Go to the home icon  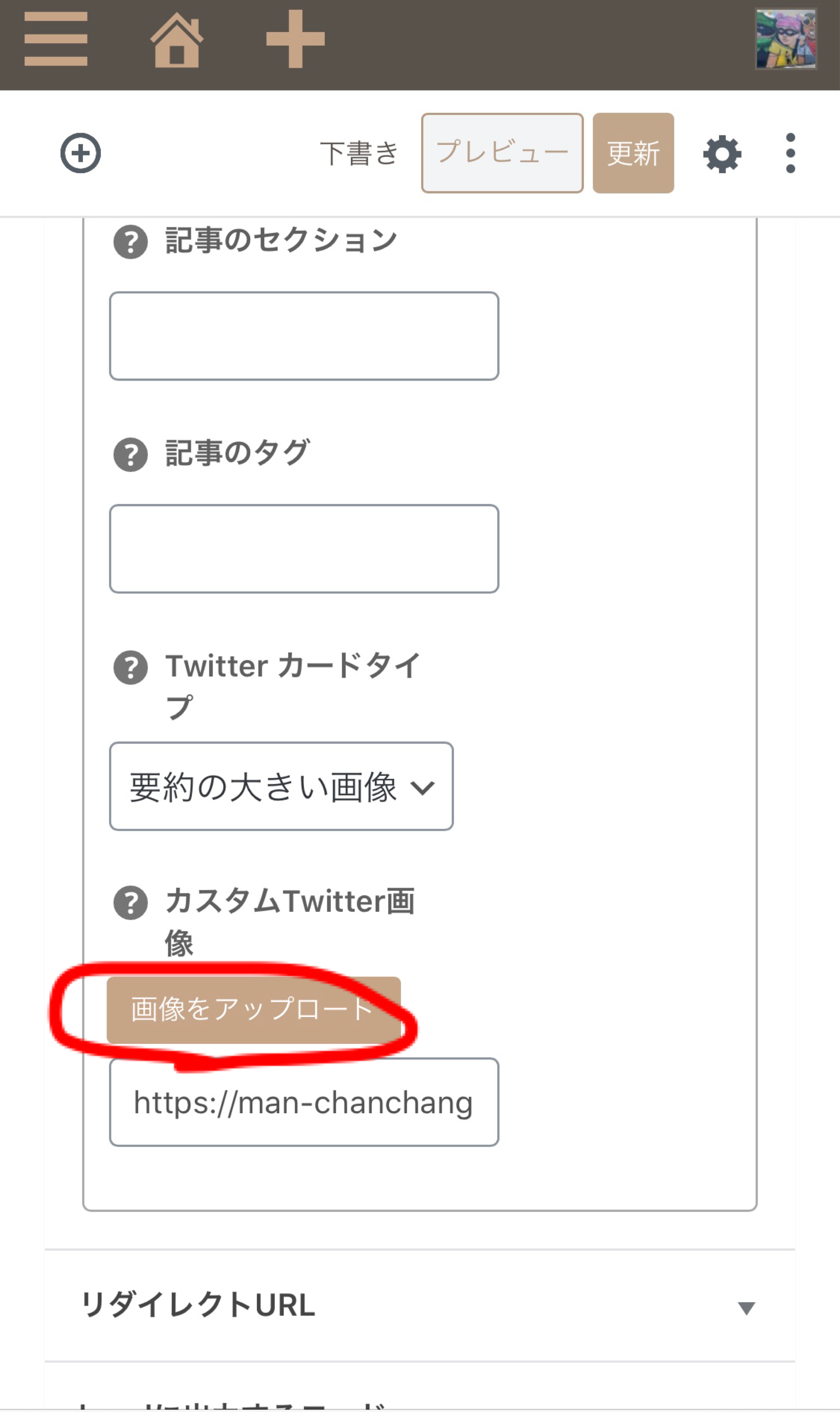(x=176, y=40)
